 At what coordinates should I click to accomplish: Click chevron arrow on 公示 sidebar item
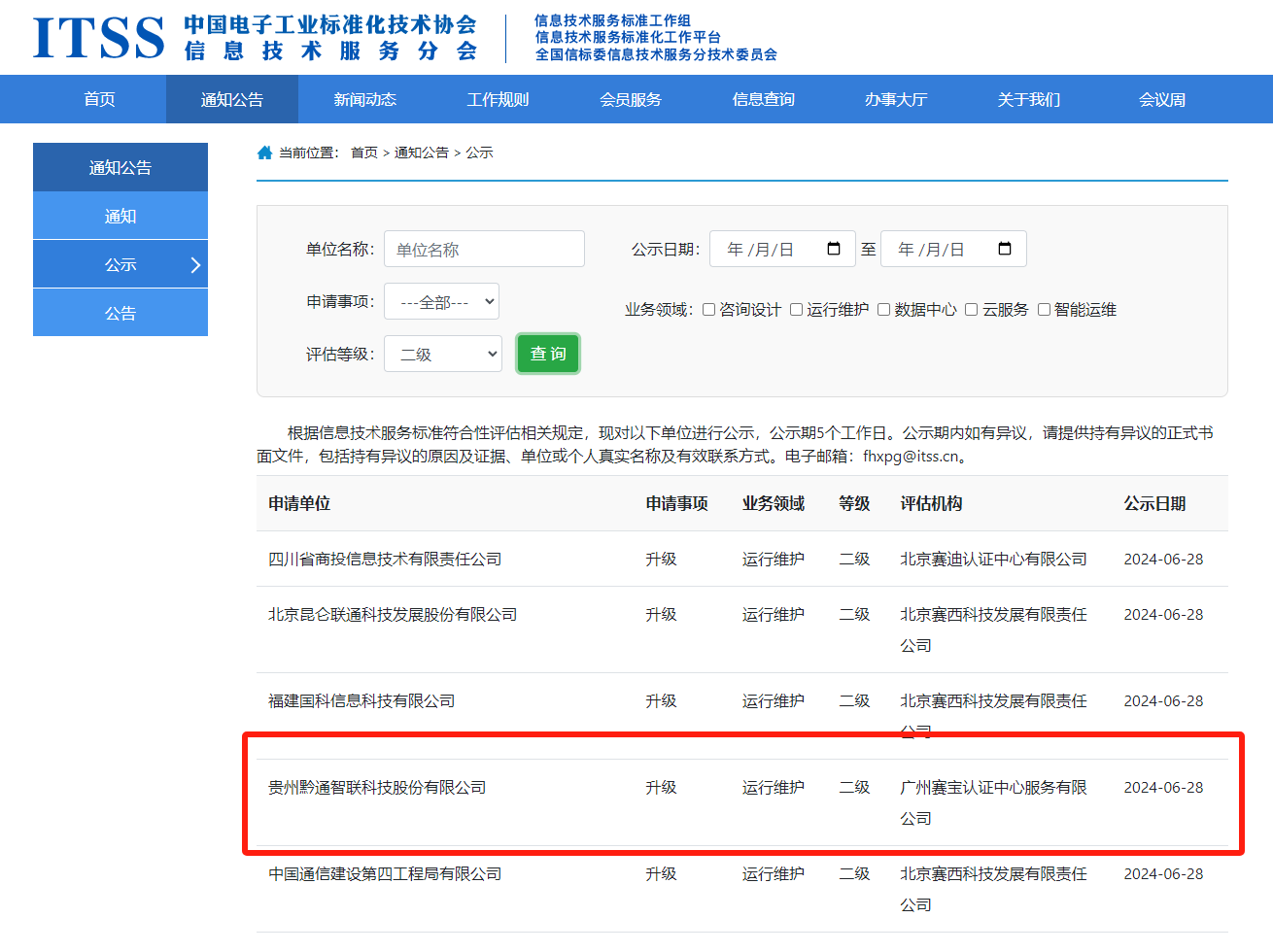coord(195,265)
